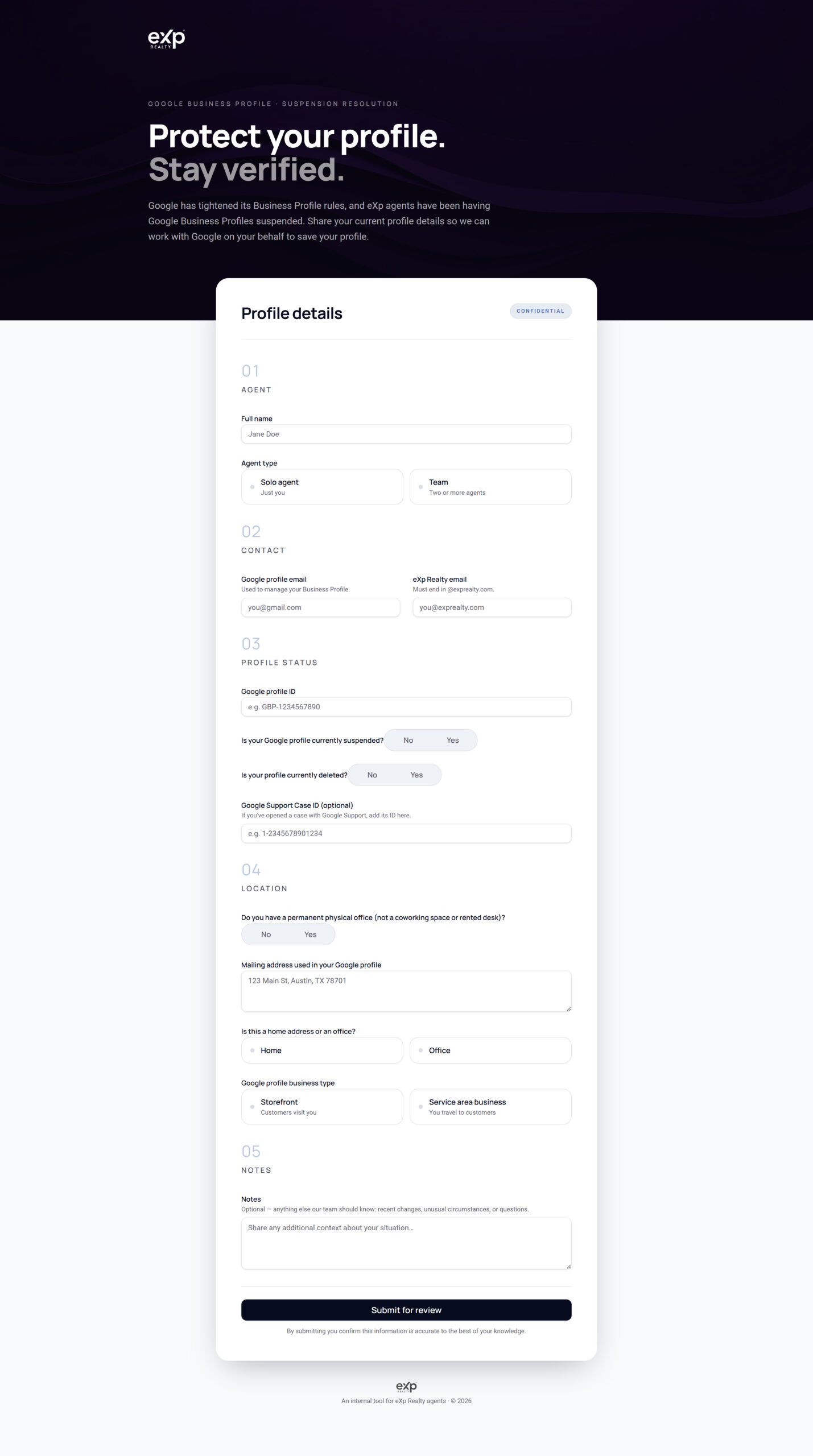Click the Google profile ID field

[406, 707]
